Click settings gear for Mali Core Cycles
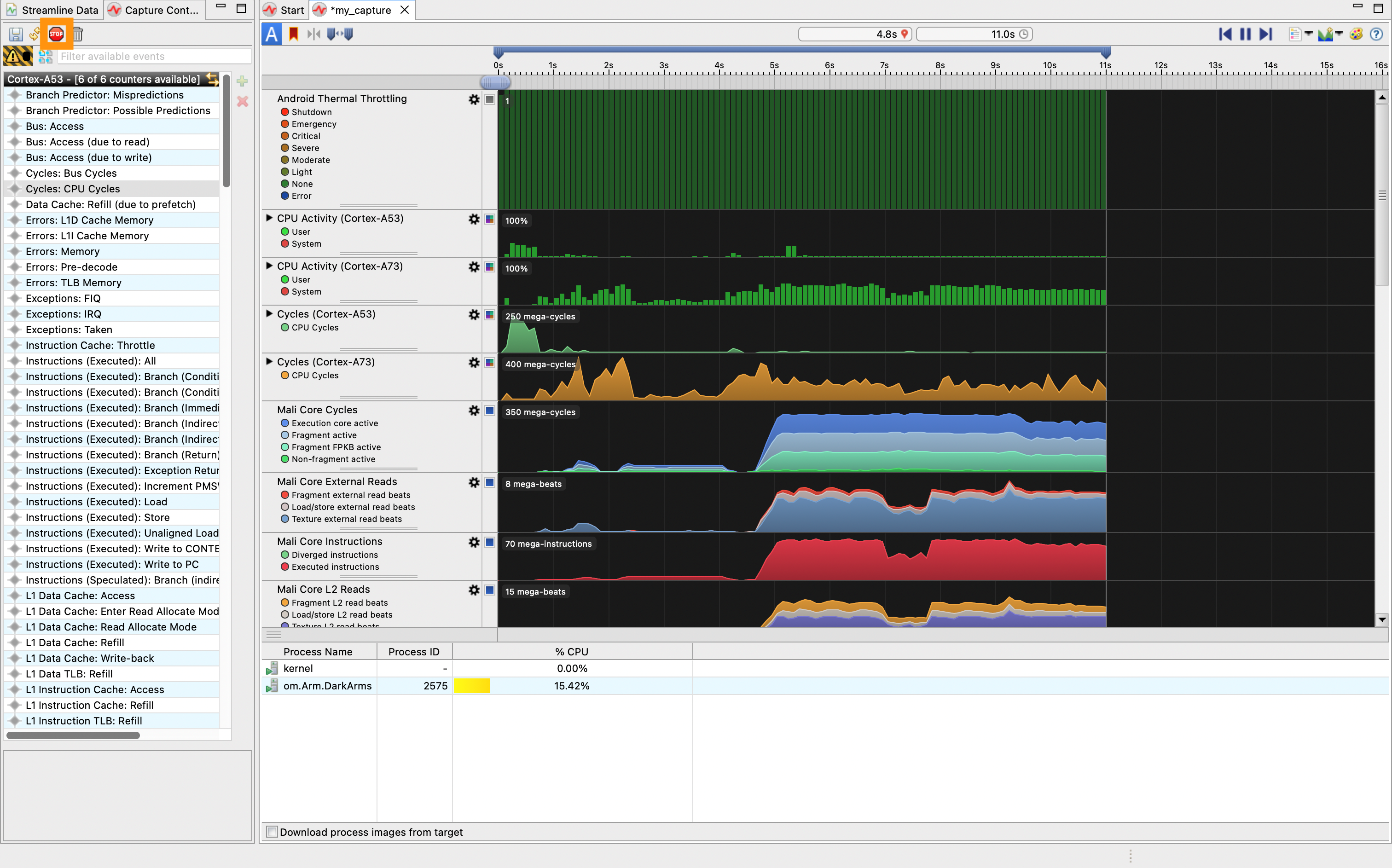 (474, 409)
